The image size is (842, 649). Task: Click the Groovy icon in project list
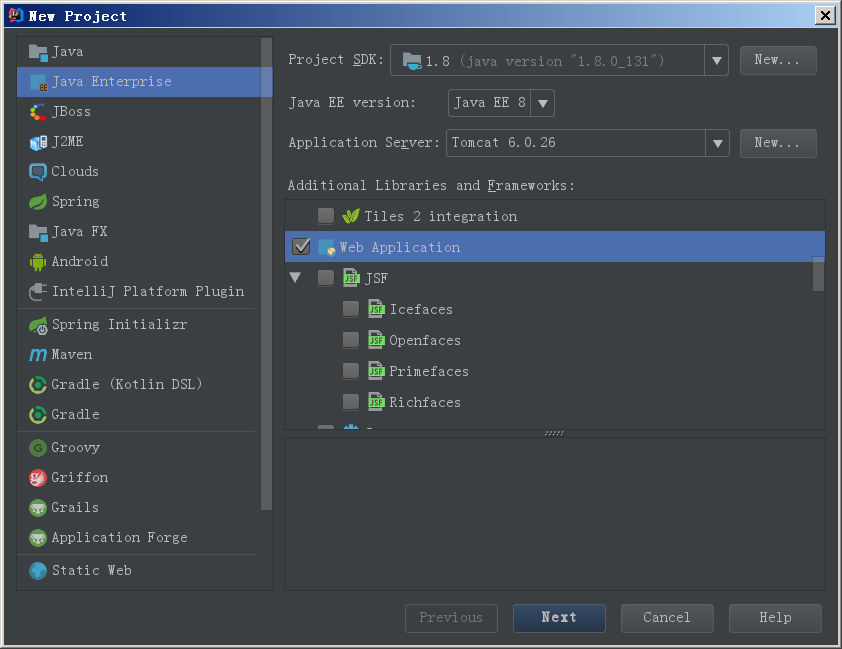(38, 447)
